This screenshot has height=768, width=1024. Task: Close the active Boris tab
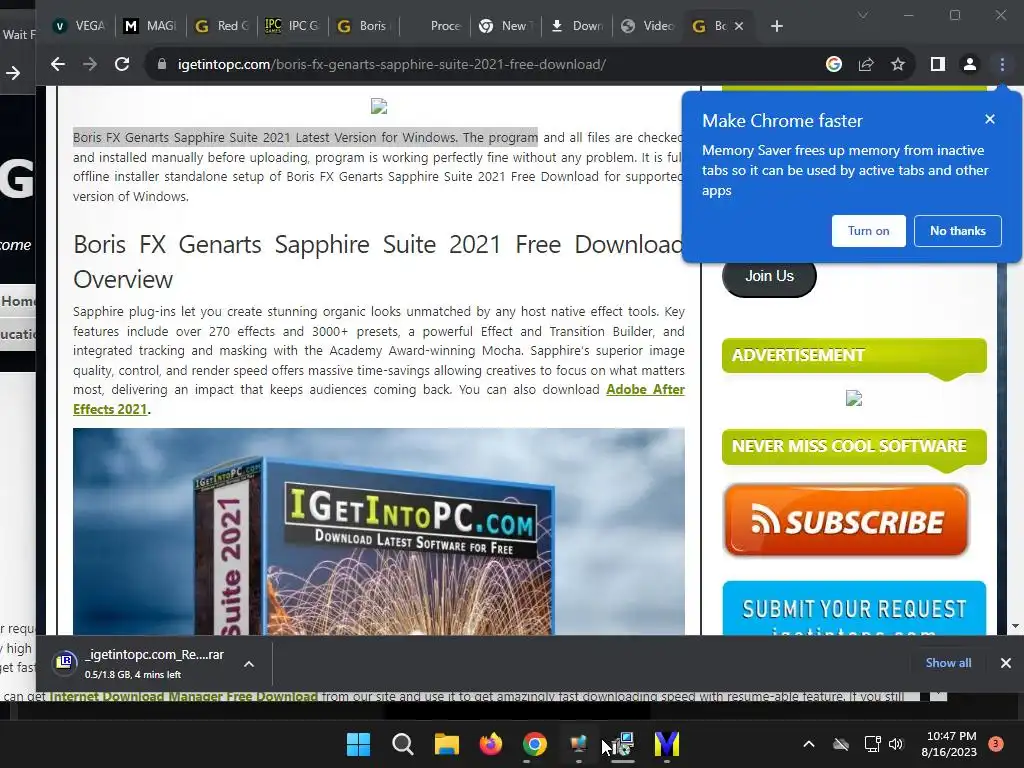tap(739, 26)
